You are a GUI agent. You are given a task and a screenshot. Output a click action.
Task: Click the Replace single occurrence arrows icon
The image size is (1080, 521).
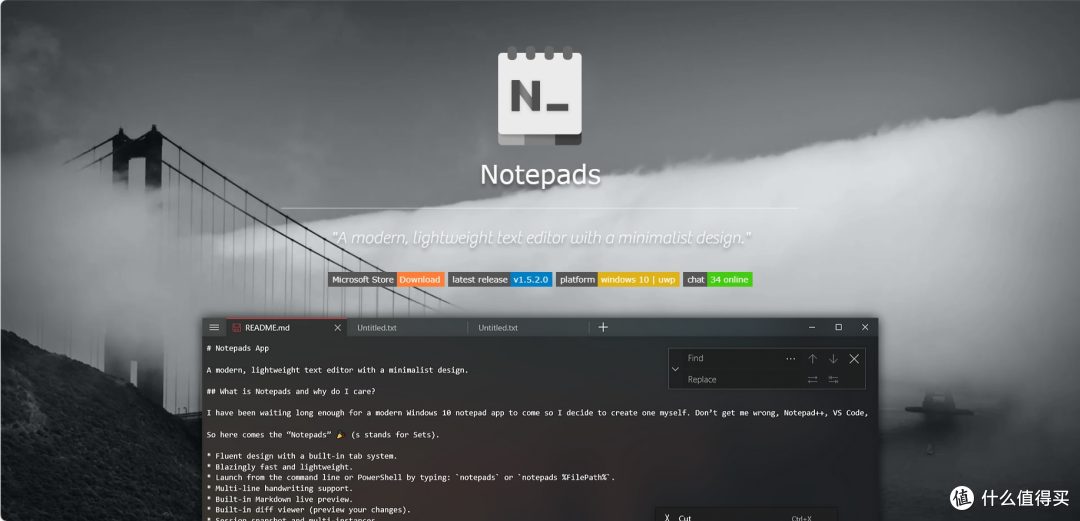(x=813, y=380)
